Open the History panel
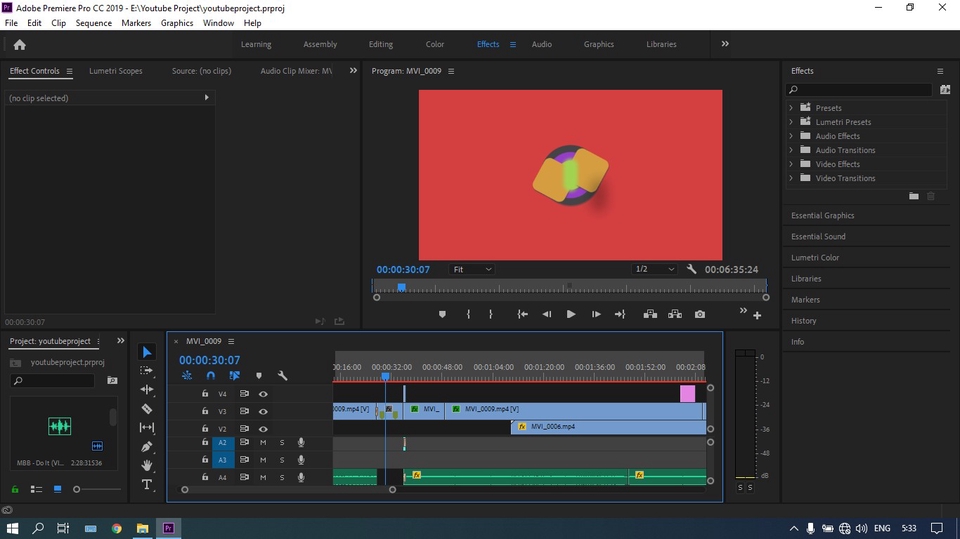Image resolution: width=960 pixels, height=539 pixels. pos(803,321)
